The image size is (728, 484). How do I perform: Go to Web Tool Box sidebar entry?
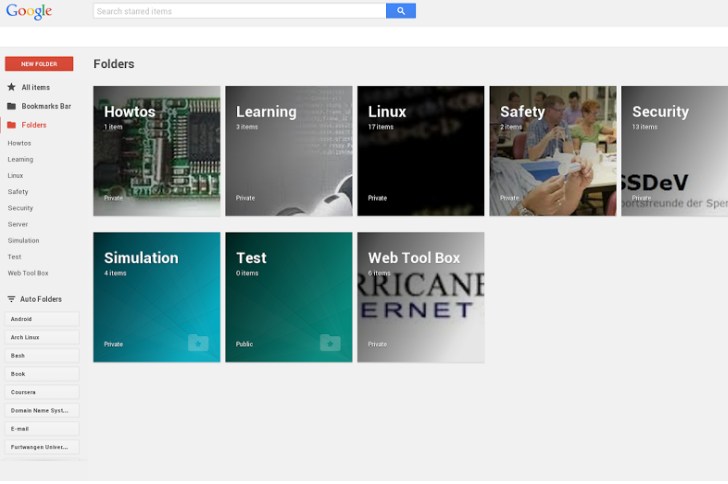click(x=28, y=273)
